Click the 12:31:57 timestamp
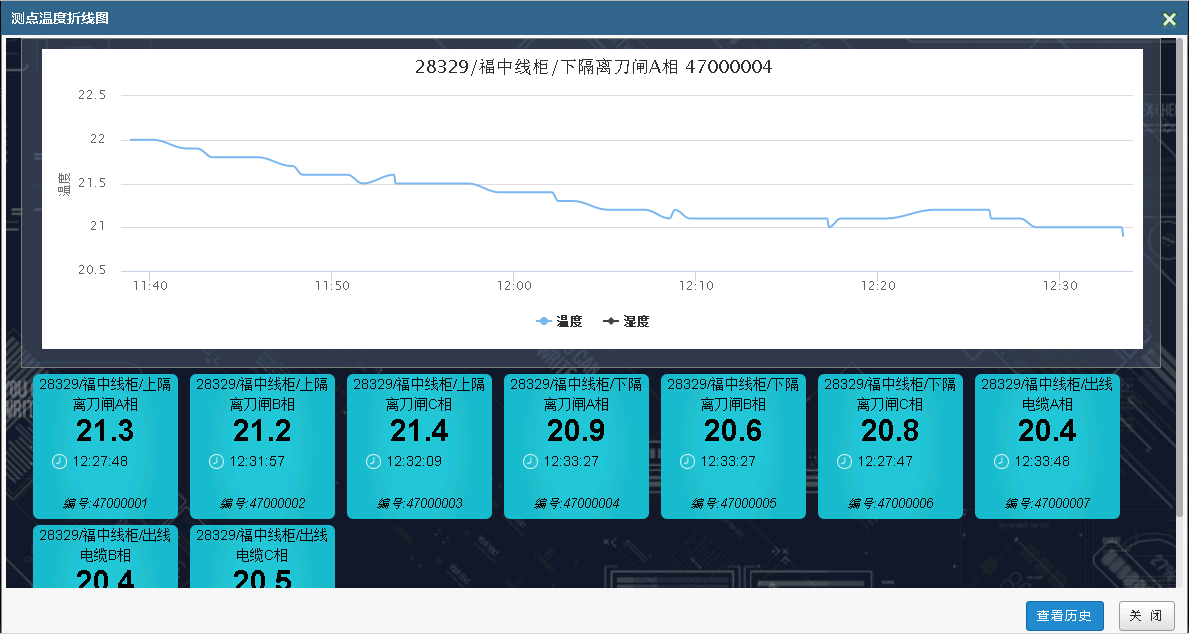 (x=257, y=461)
